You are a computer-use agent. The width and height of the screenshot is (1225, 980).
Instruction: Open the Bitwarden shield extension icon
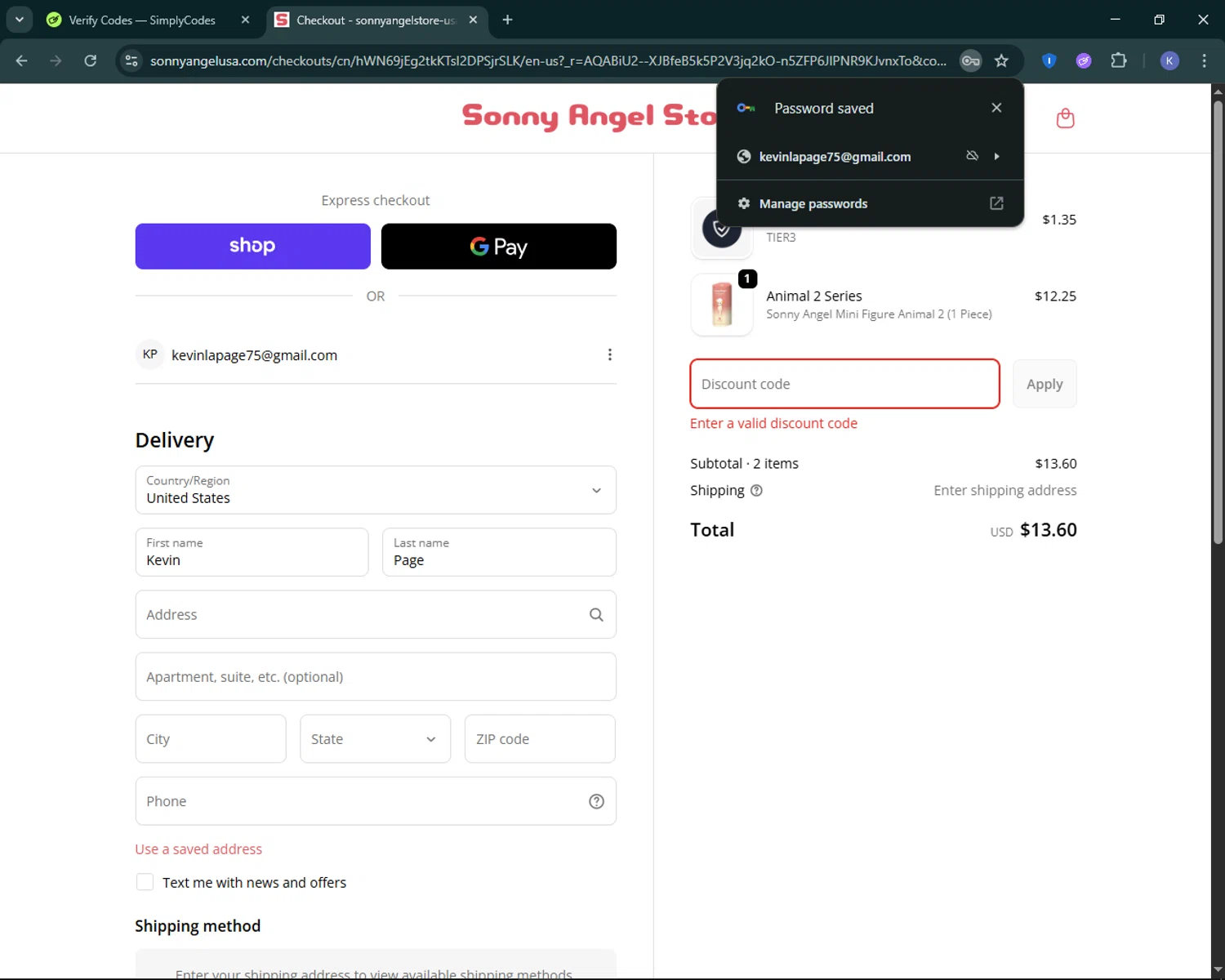click(1049, 60)
